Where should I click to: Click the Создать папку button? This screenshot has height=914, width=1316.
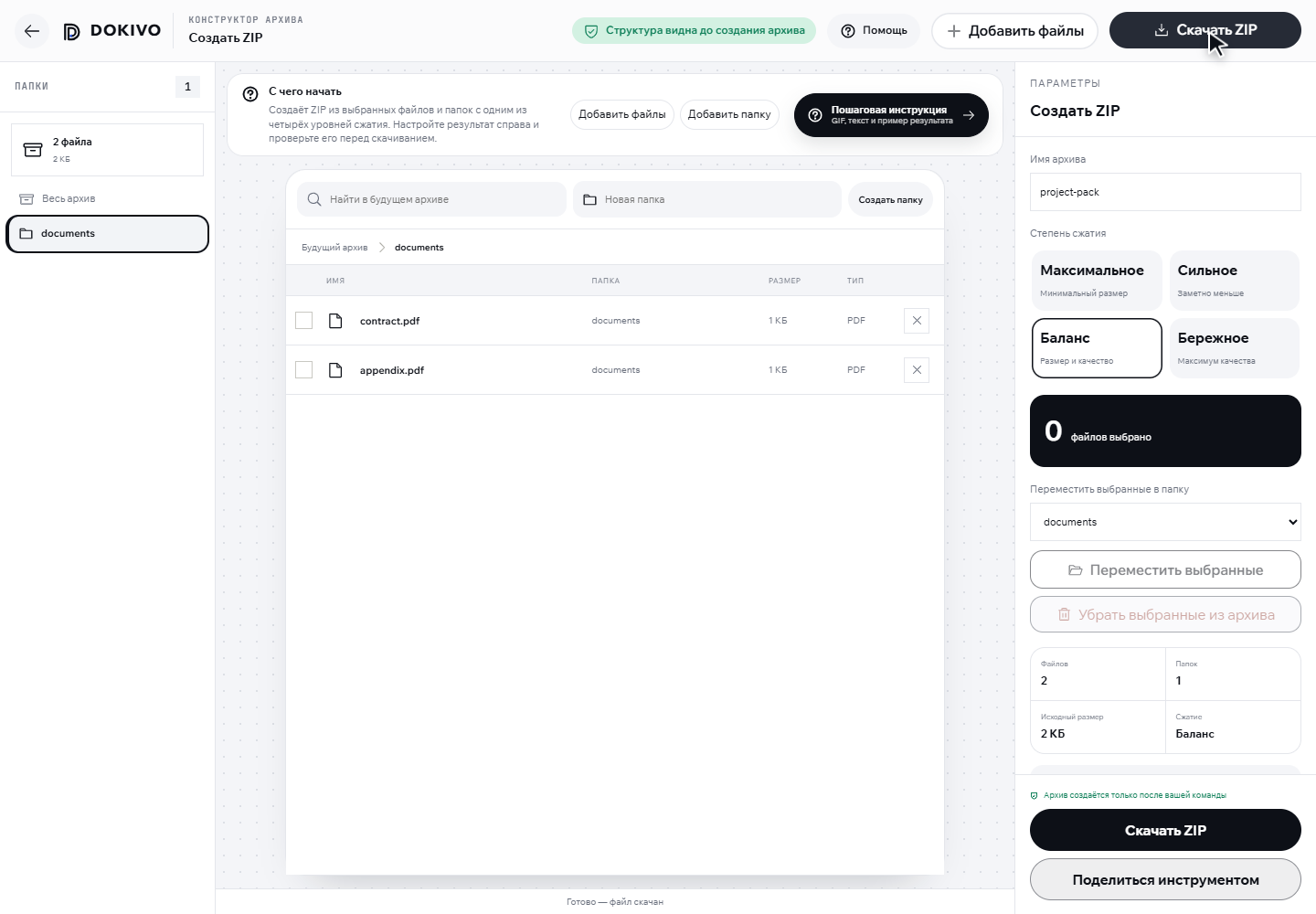click(x=891, y=199)
